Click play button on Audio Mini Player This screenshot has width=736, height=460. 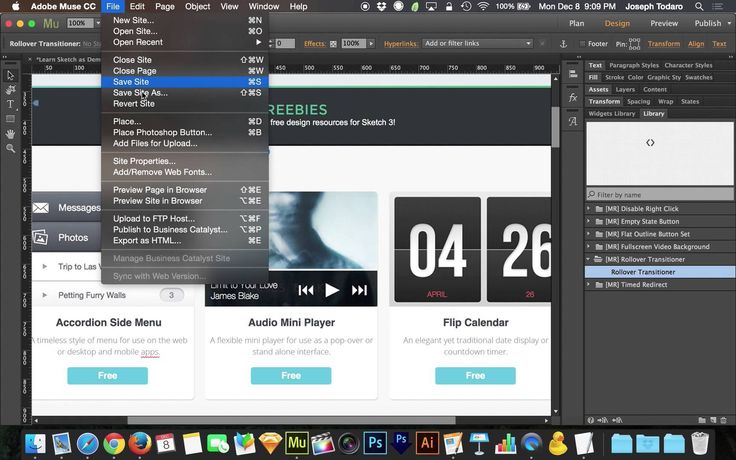tap(332, 290)
